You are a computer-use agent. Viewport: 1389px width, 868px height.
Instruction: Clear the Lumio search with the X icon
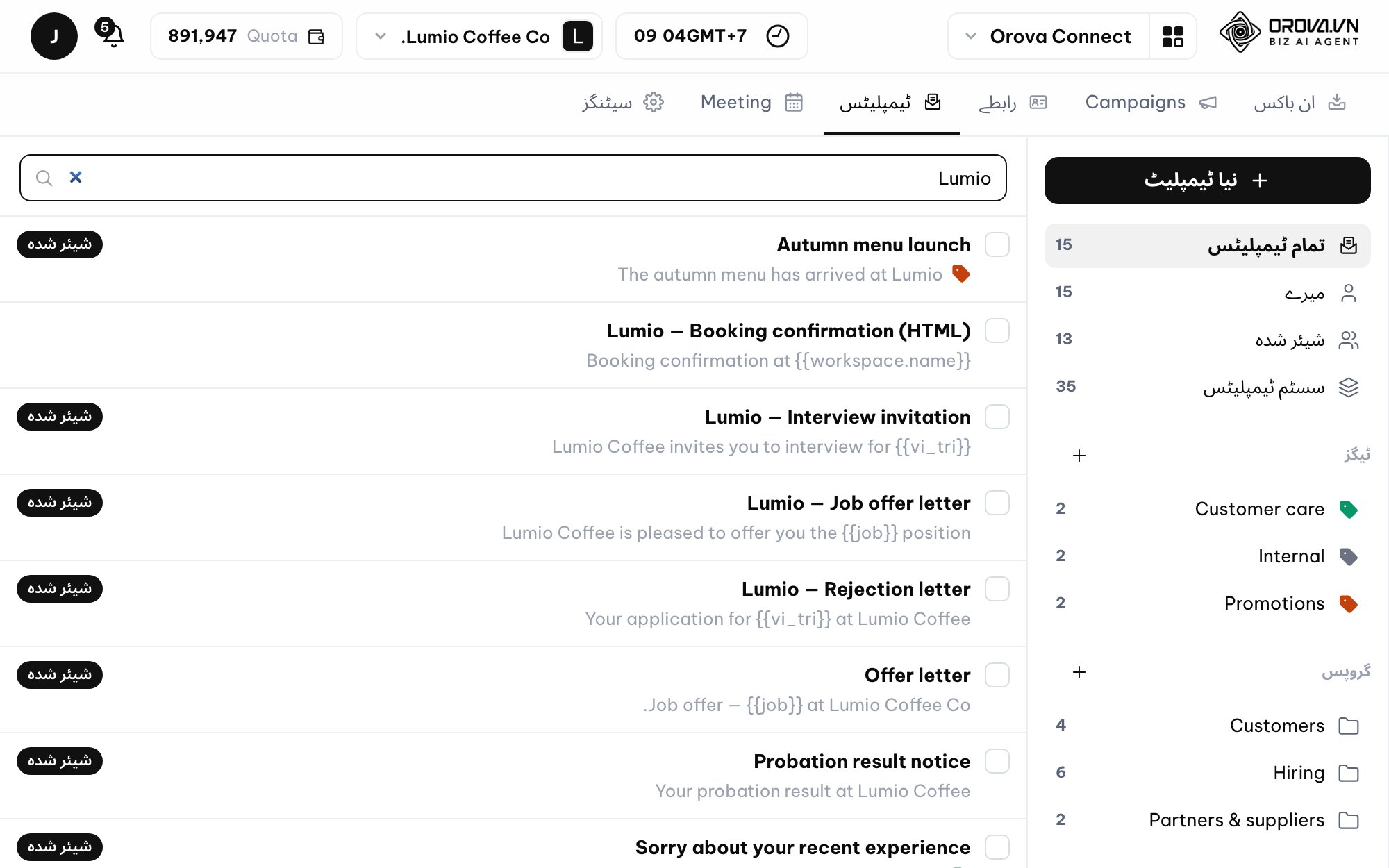tap(76, 178)
